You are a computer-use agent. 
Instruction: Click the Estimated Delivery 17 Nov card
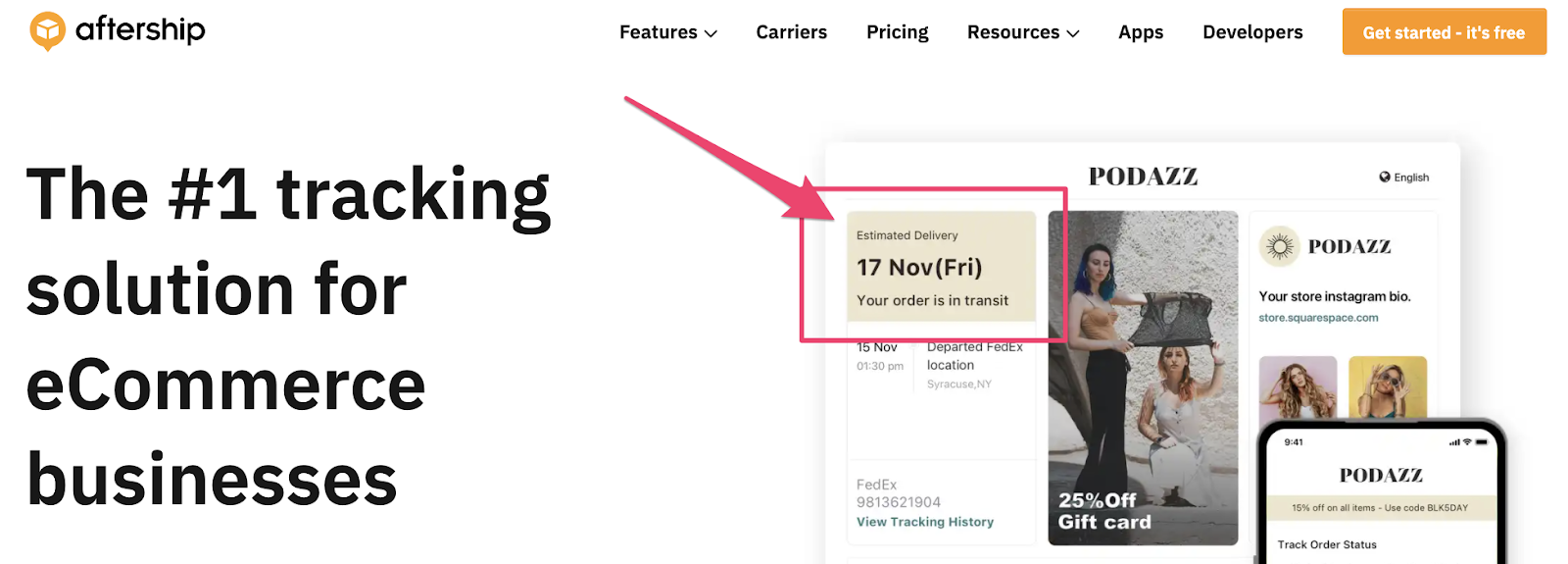941,266
